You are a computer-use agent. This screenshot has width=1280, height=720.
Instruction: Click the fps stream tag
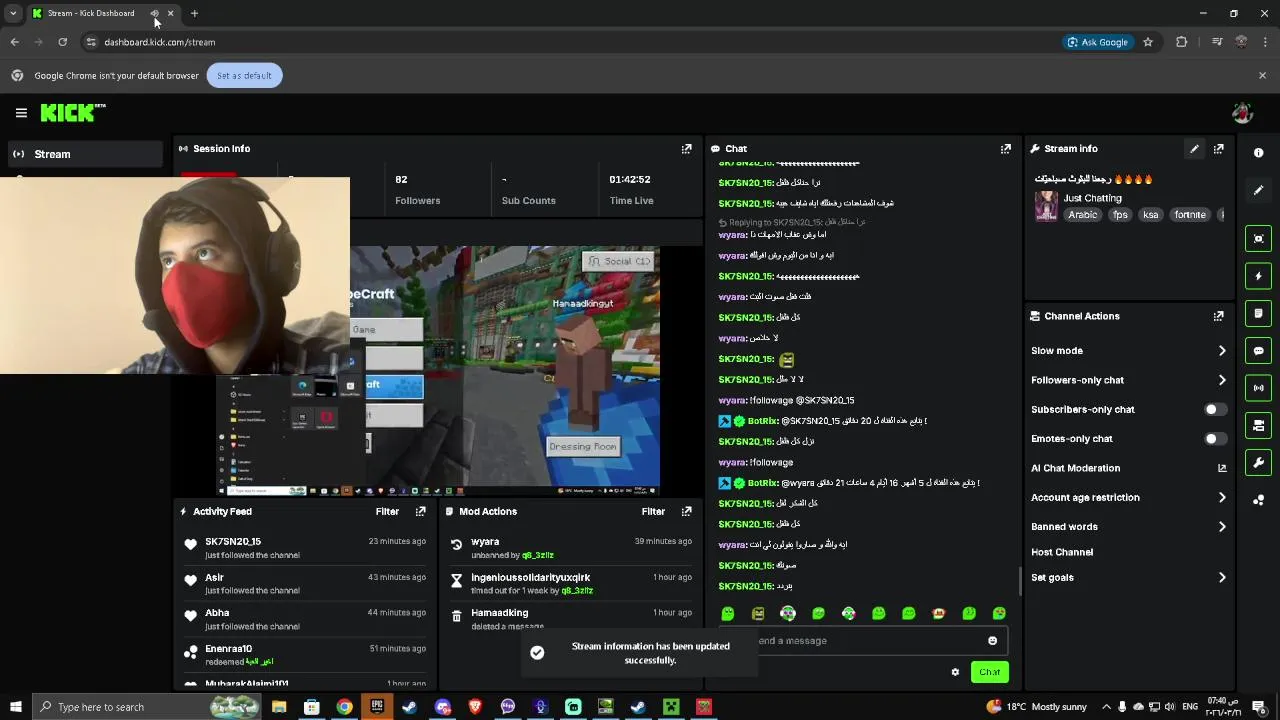tap(1120, 215)
